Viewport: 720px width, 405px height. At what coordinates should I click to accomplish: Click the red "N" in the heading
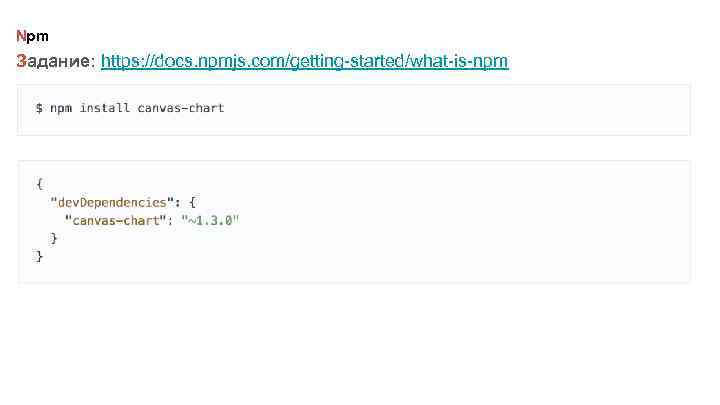pos(21,36)
